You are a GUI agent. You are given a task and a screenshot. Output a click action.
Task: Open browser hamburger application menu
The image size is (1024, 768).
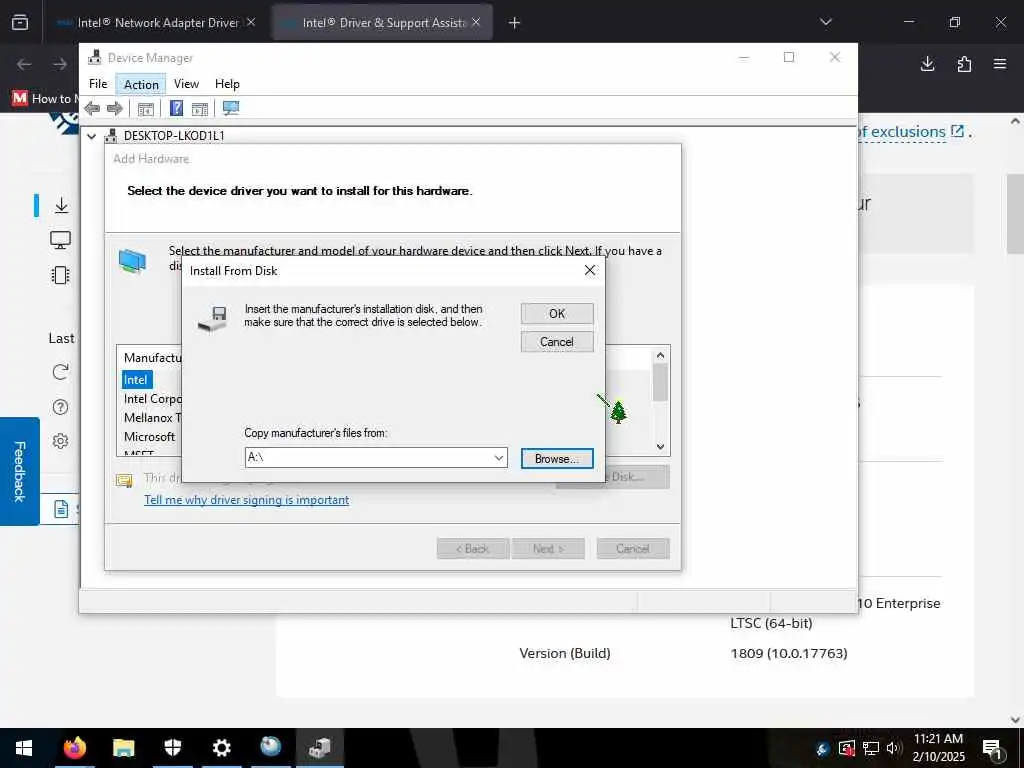1000,64
